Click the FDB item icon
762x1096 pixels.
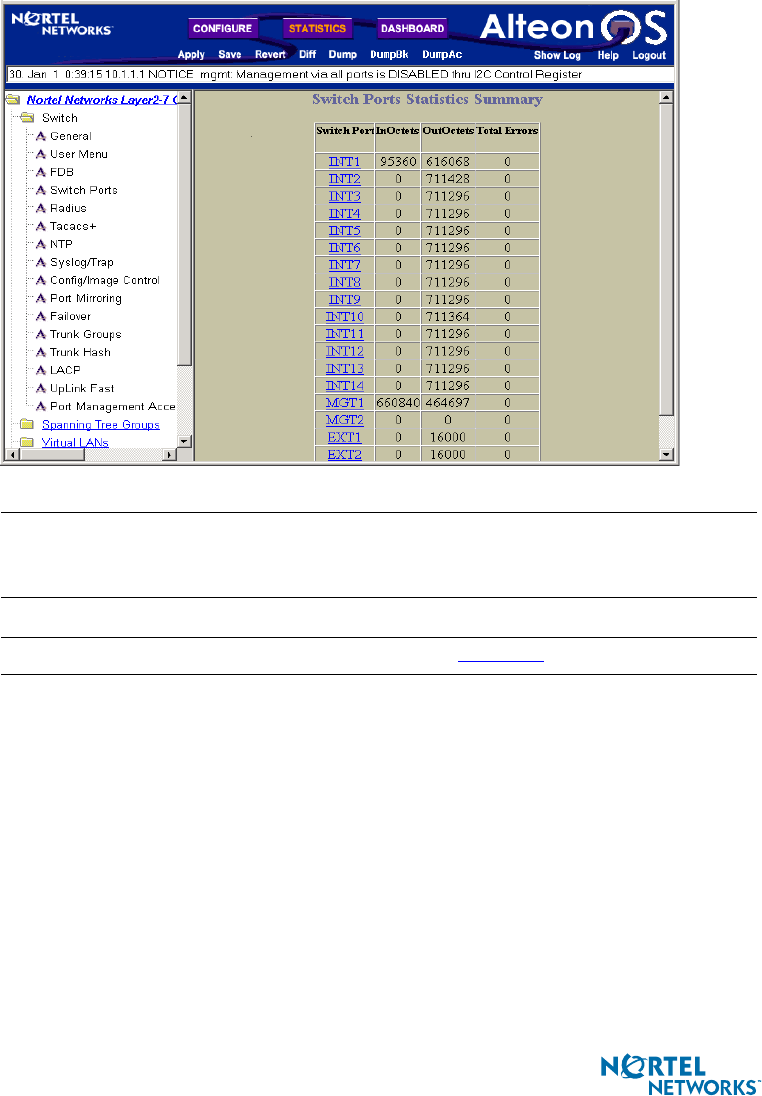tap(41, 172)
